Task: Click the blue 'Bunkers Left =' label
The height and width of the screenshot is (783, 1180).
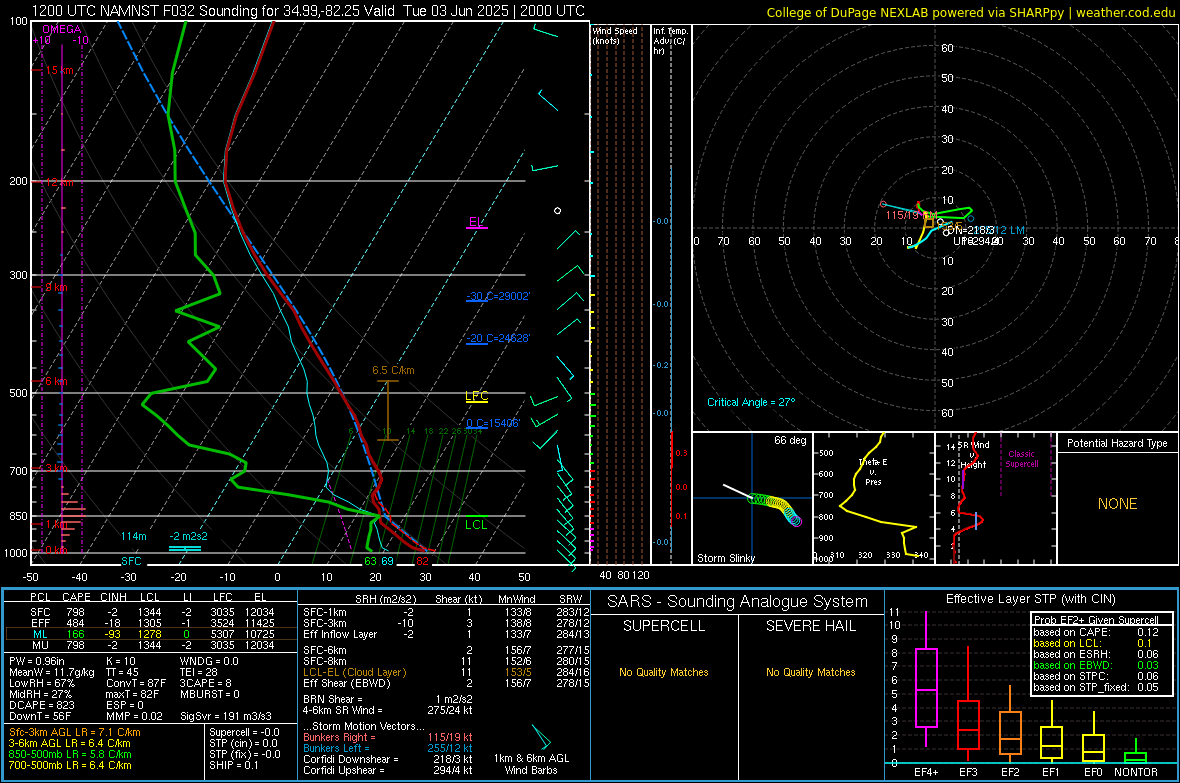Action: tap(336, 748)
